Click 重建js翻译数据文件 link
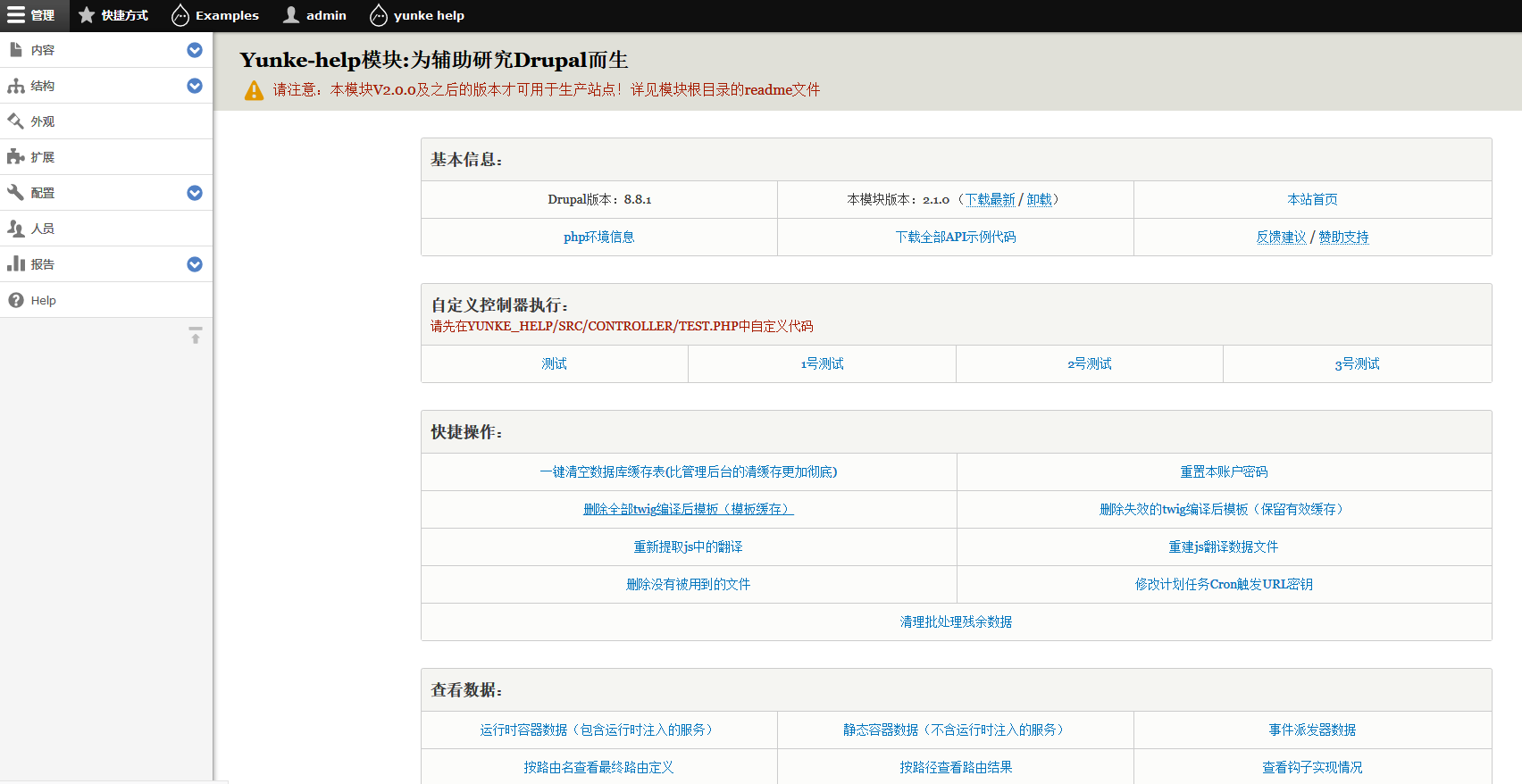The height and width of the screenshot is (784, 1522). pyautogui.click(x=1224, y=546)
